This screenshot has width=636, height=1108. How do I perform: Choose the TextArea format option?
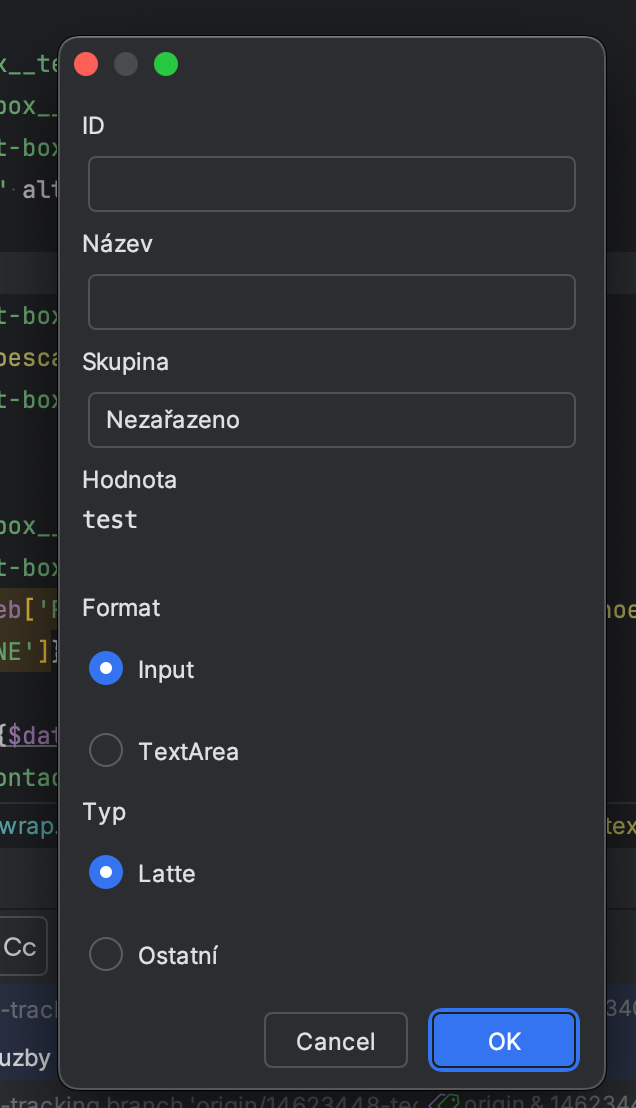tap(106, 751)
